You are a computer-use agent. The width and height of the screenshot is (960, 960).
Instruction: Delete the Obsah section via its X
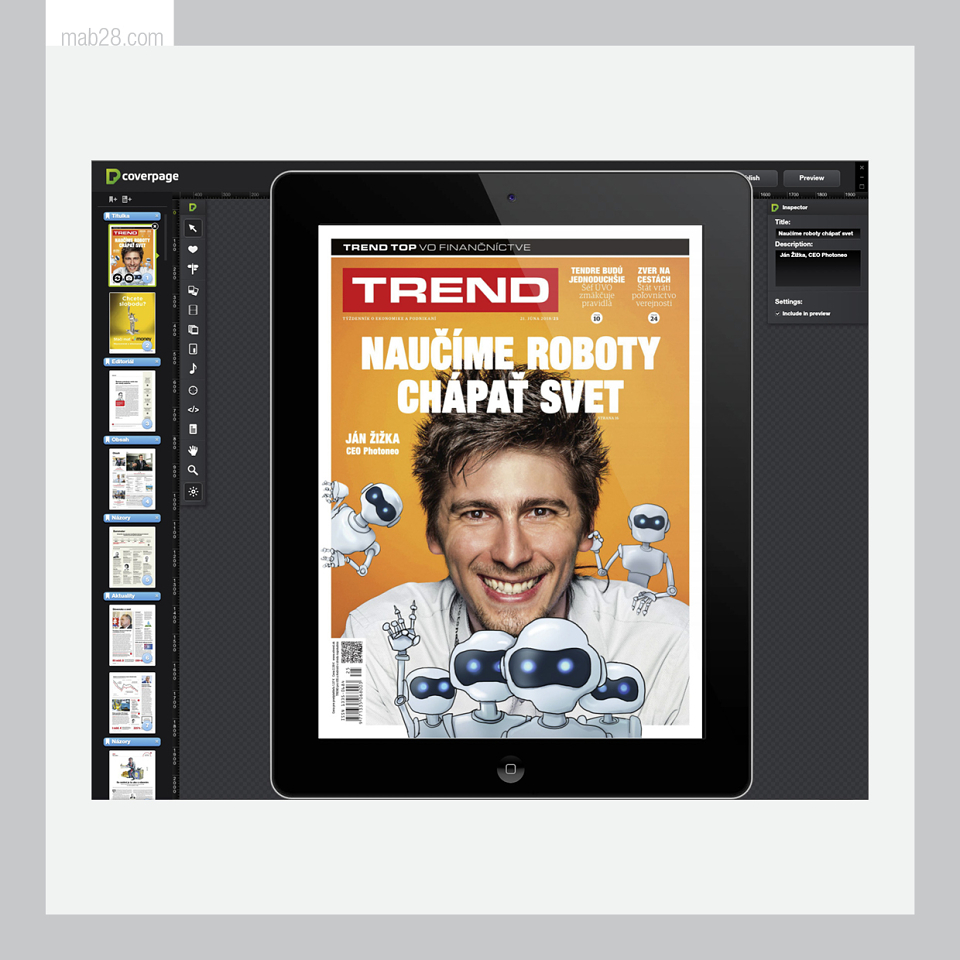coord(157,440)
